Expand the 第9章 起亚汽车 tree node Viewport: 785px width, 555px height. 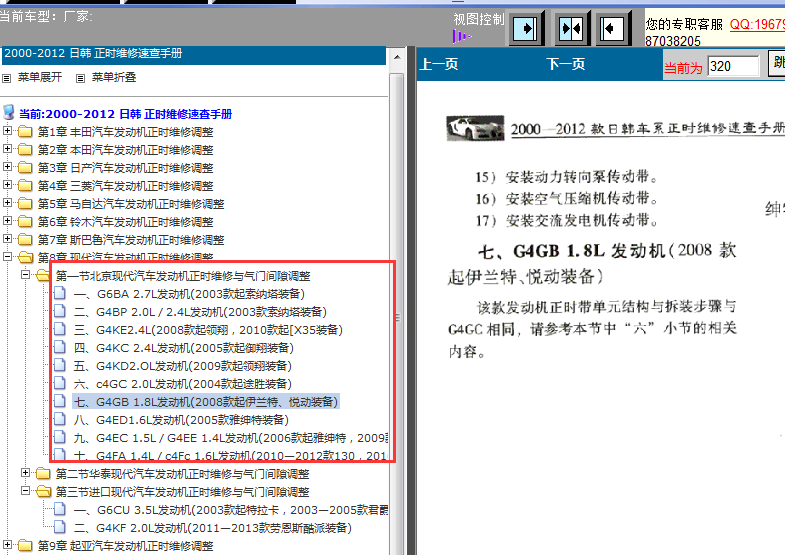coord(7,544)
